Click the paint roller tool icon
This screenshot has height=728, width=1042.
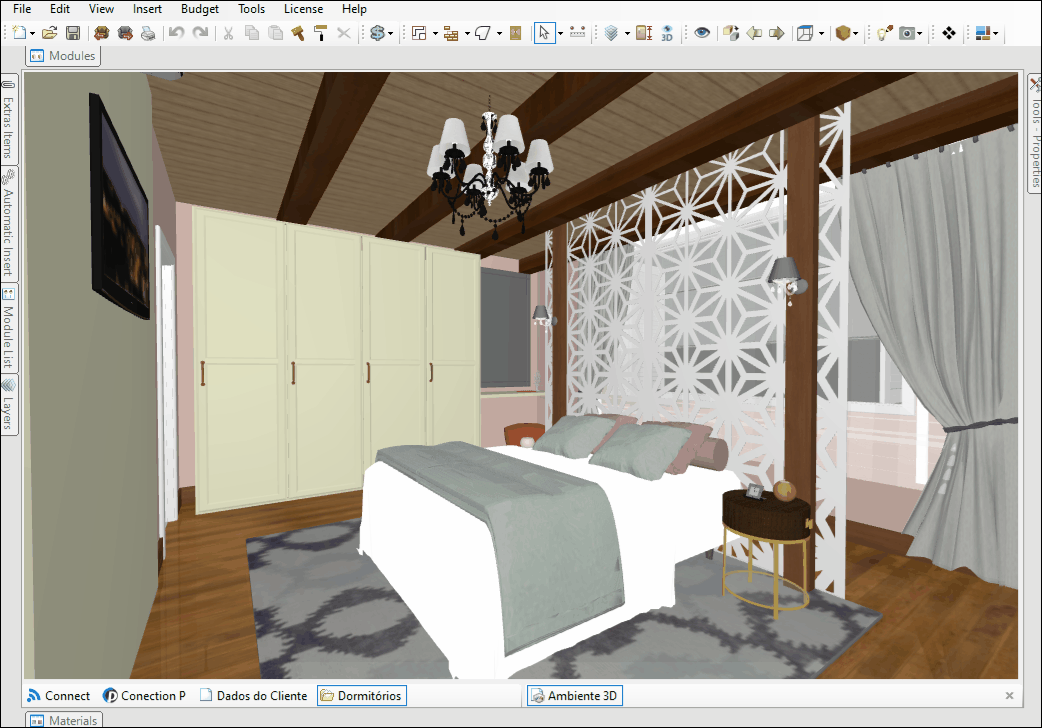click(x=320, y=33)
